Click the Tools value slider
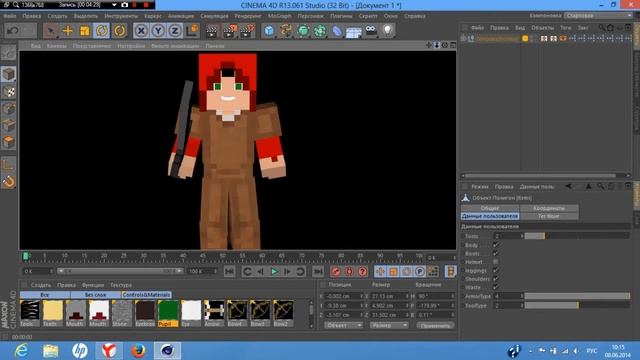 coord(577,236)
